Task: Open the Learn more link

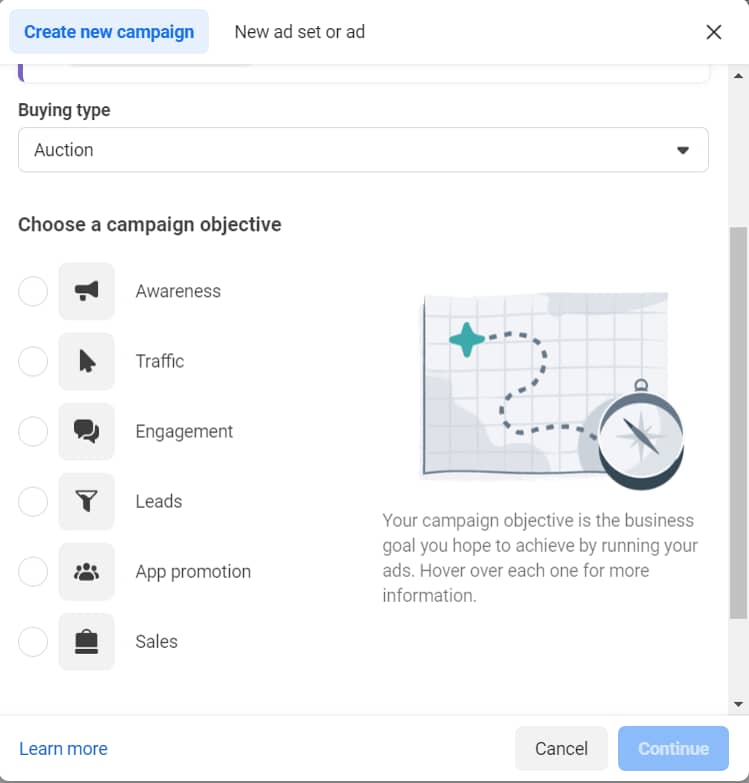Action: [x=63, y=749]
